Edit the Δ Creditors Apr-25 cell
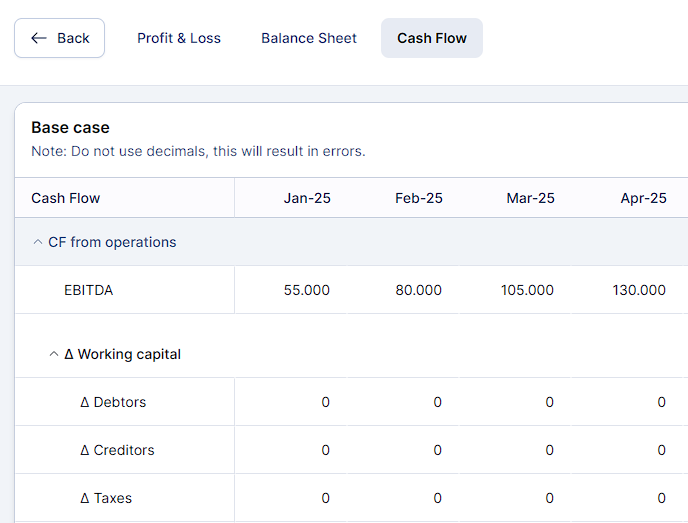Viewport: 688px width, 523px height. (627, 450)
